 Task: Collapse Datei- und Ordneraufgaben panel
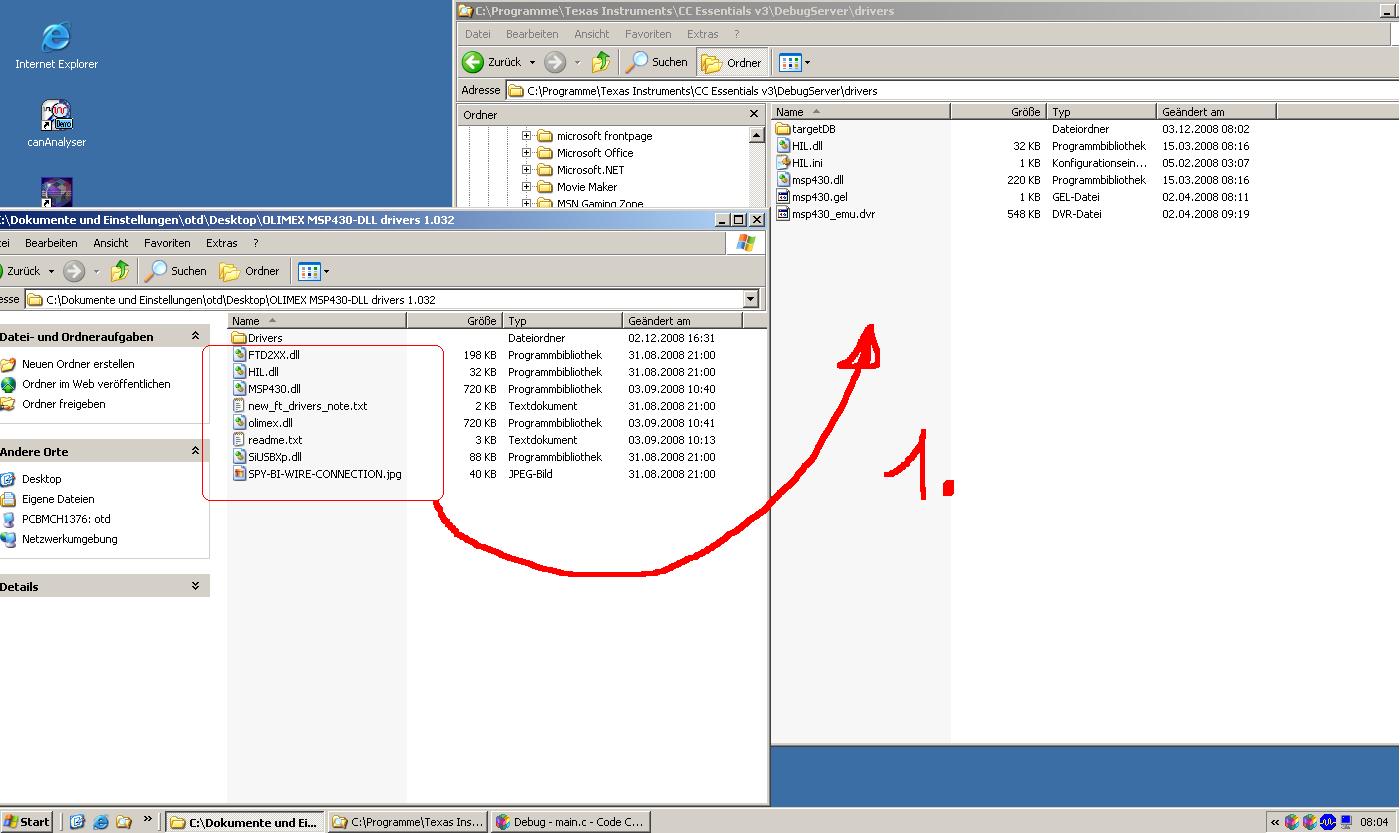(195, 336)
